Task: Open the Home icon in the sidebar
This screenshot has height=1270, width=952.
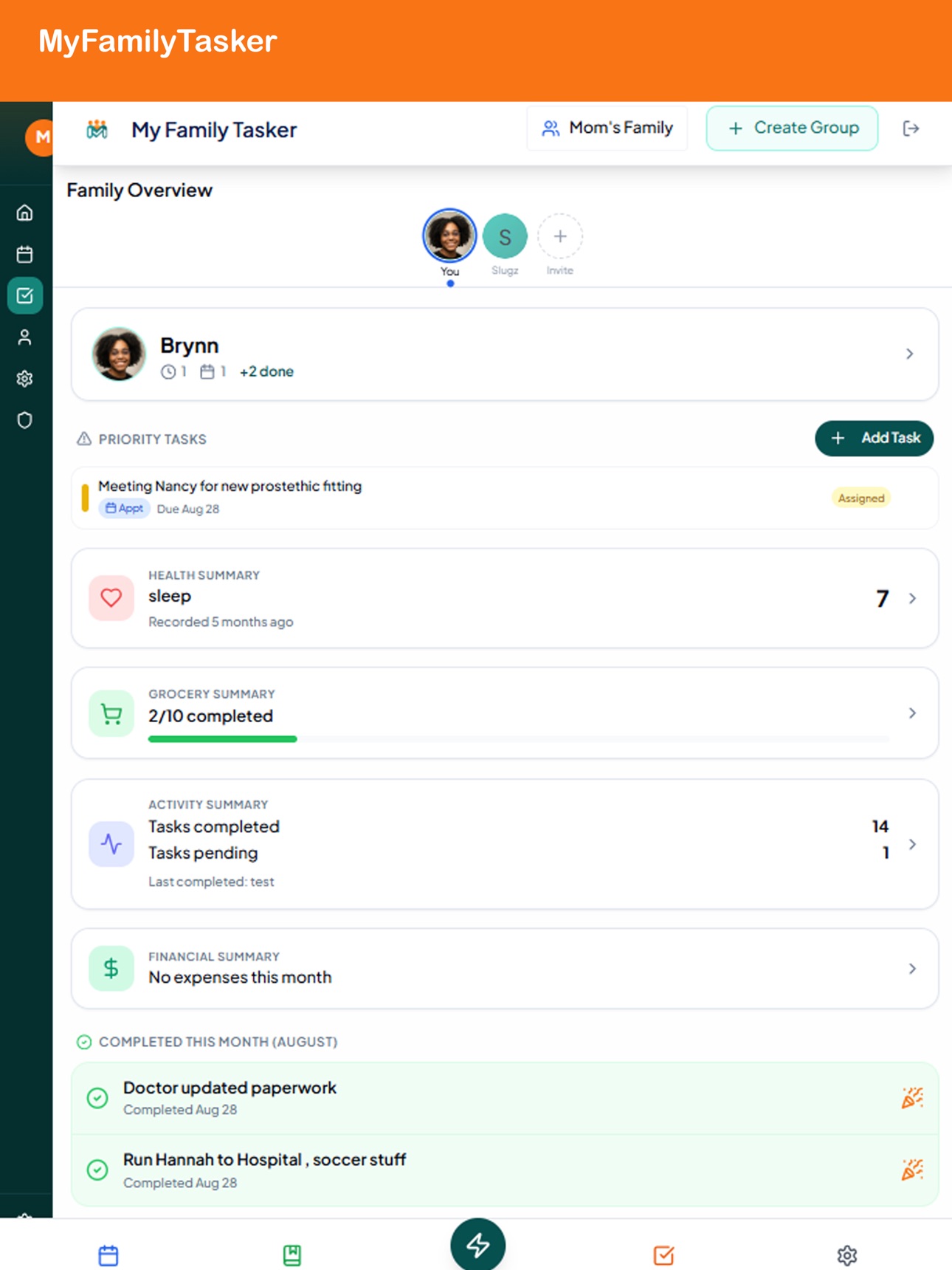Action: [x=25, y=213]
